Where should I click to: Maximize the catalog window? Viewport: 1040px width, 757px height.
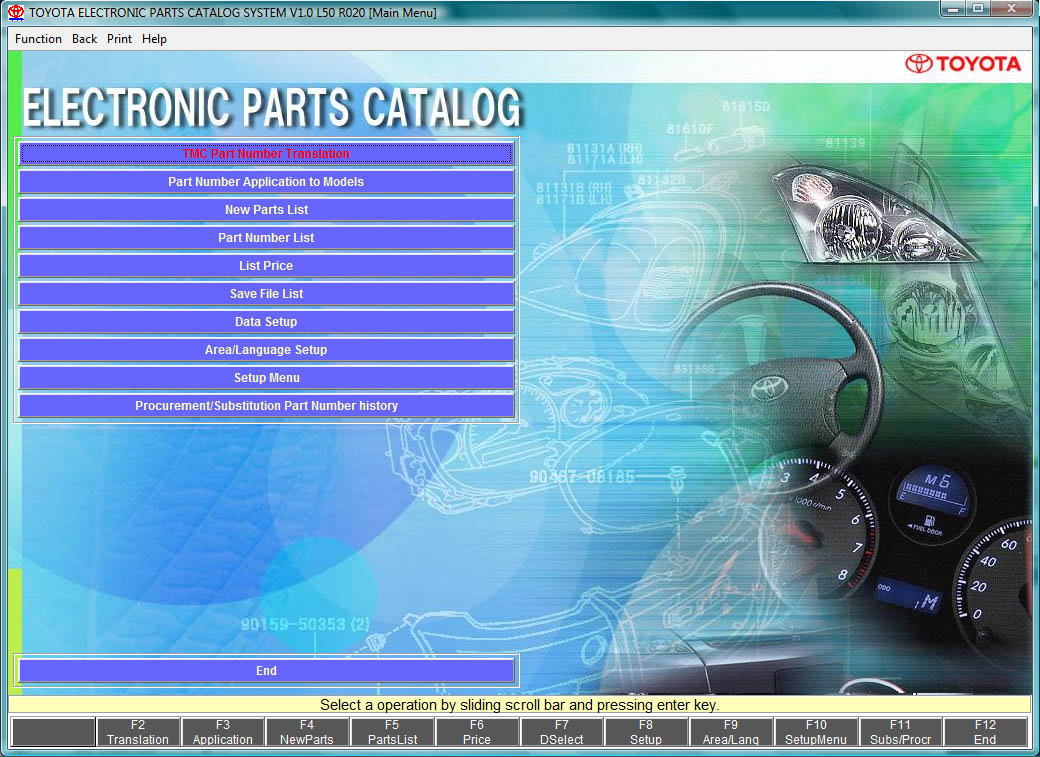point(978,9)
